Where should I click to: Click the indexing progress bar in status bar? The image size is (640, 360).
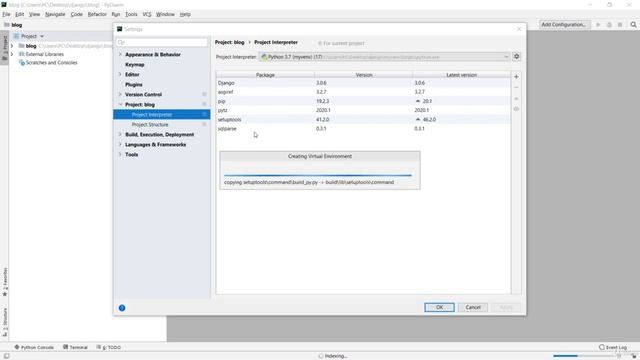585,356
